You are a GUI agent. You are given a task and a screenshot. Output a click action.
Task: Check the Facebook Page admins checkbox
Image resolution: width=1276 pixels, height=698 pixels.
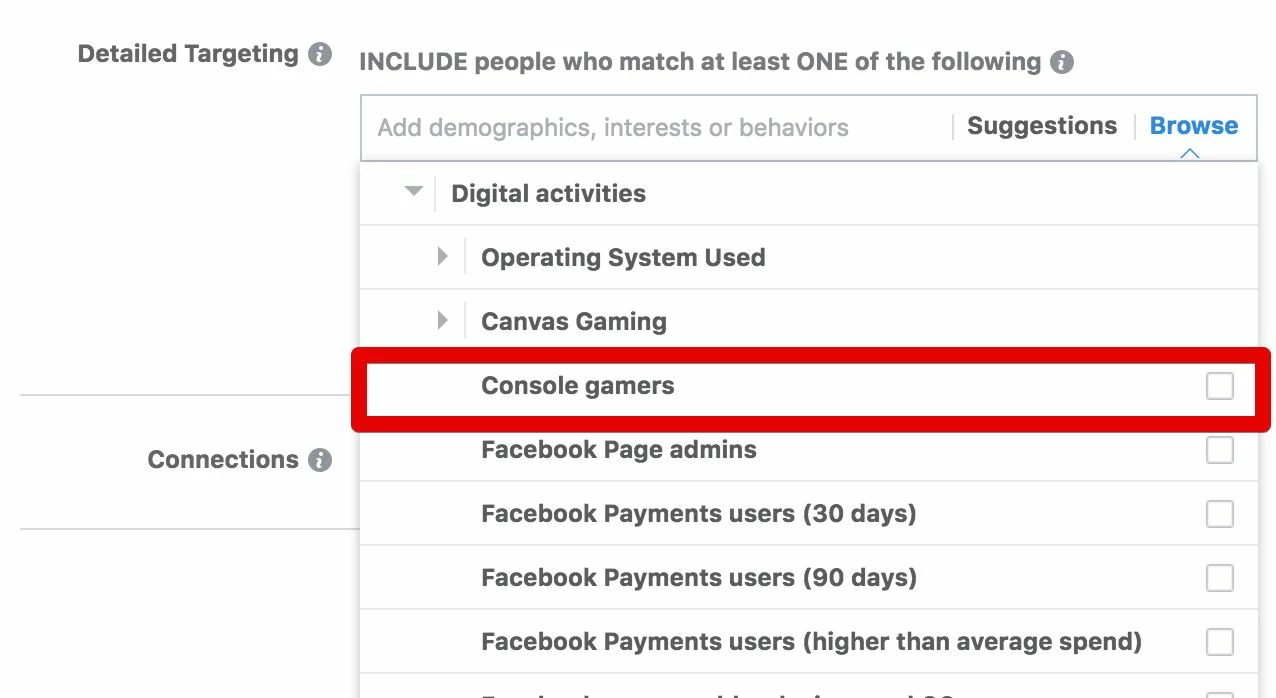1220,450
